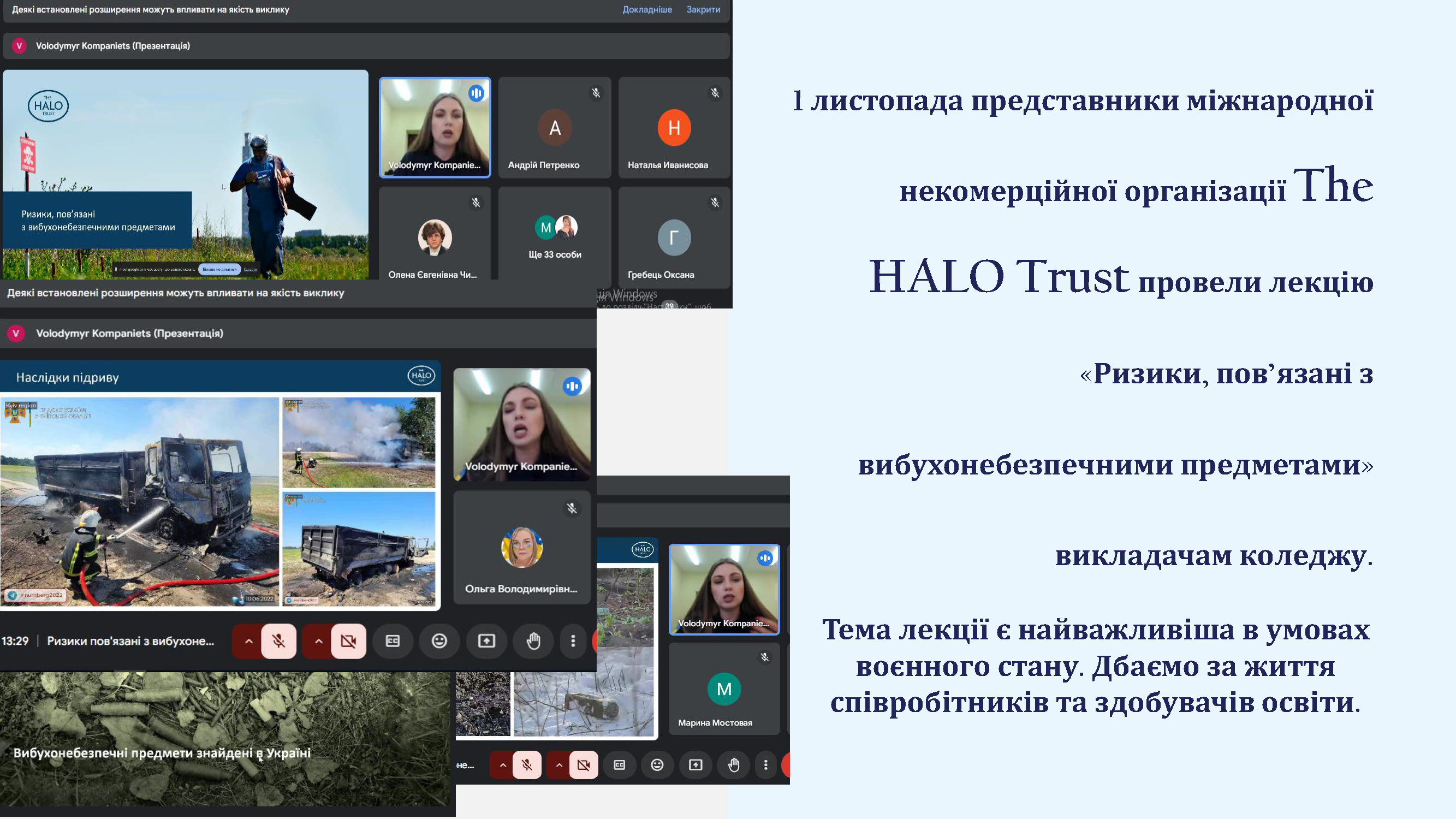Viewport: 1456px width, 819px height.
Task: Click the 13:29 meeting time text
Action: [x=15, y=641]
